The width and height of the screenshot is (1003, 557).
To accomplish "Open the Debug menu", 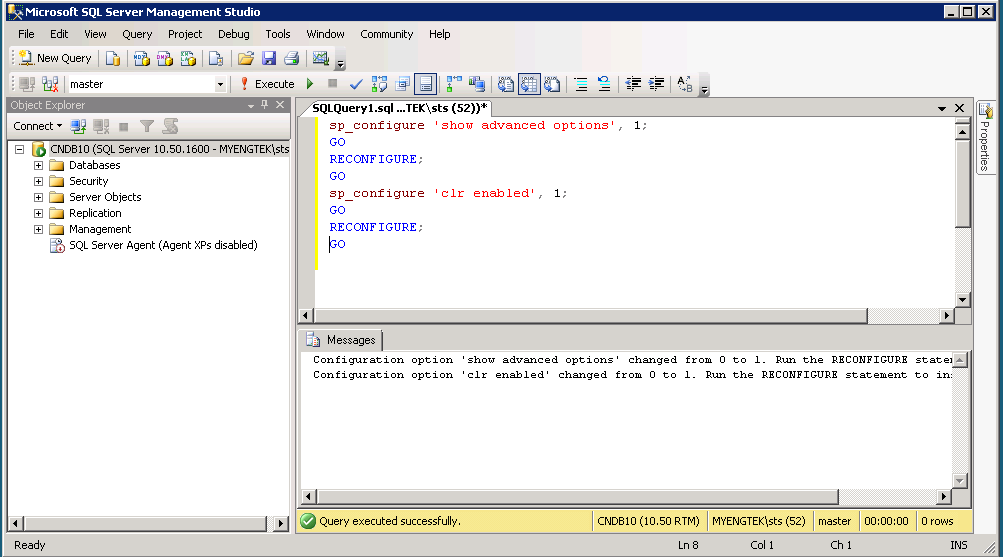I will pyautogui.click(x=233, y=34).
